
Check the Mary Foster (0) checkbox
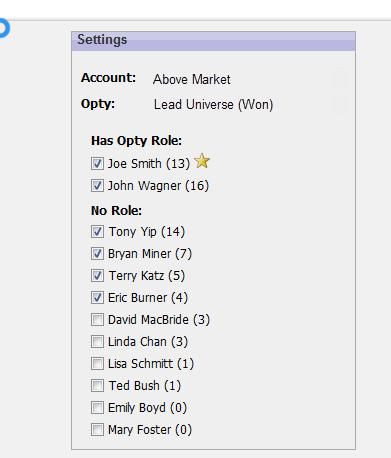[97, 430]
